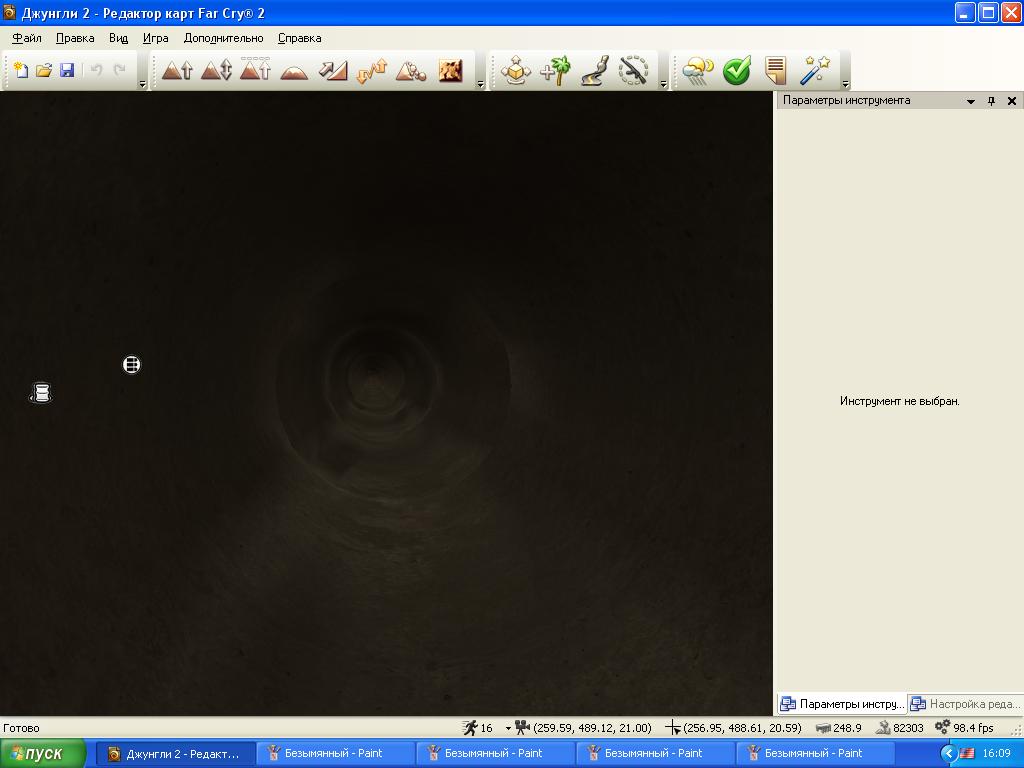Viewport: 1024px width, 768px height.
Task: Click the green checkmark validate map icon
Action: tap(737, 70)
